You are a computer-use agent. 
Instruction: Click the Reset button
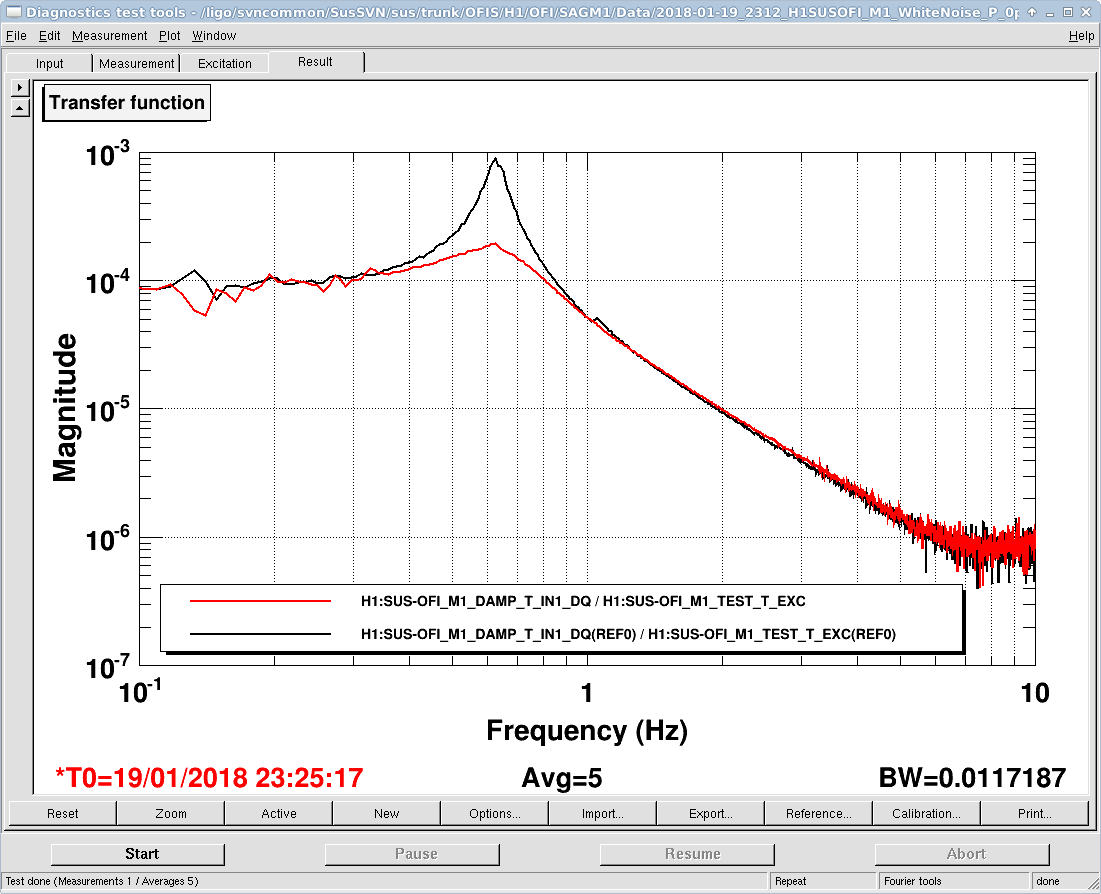point(62,813)
